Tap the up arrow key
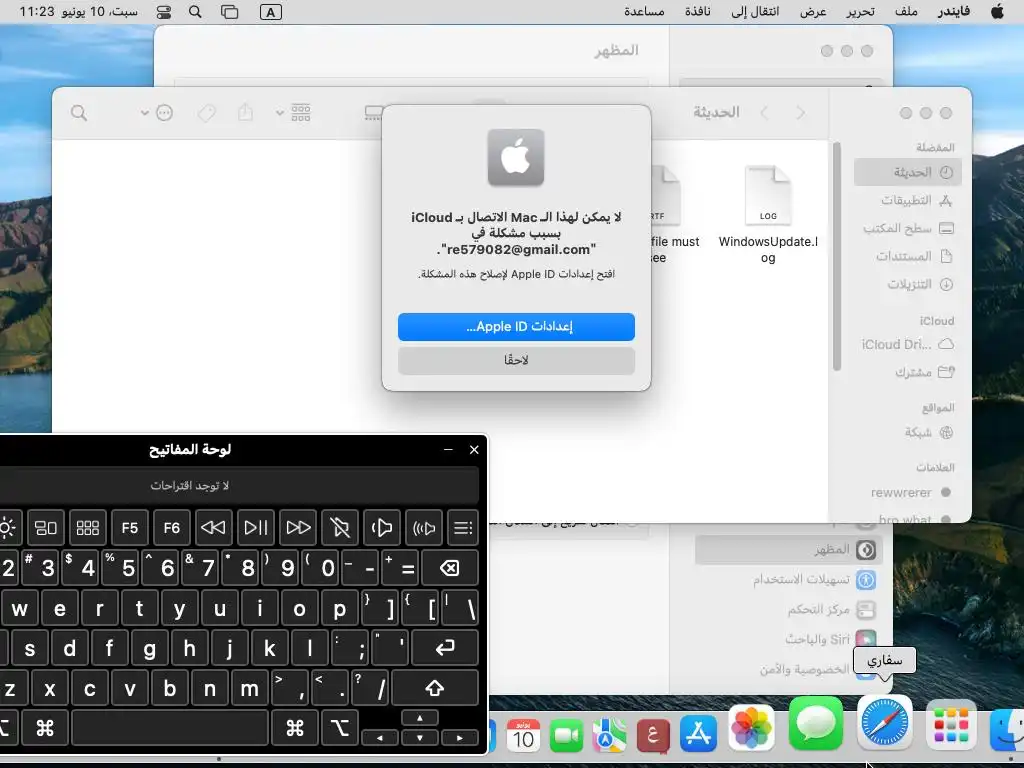 tap(419, 718)
